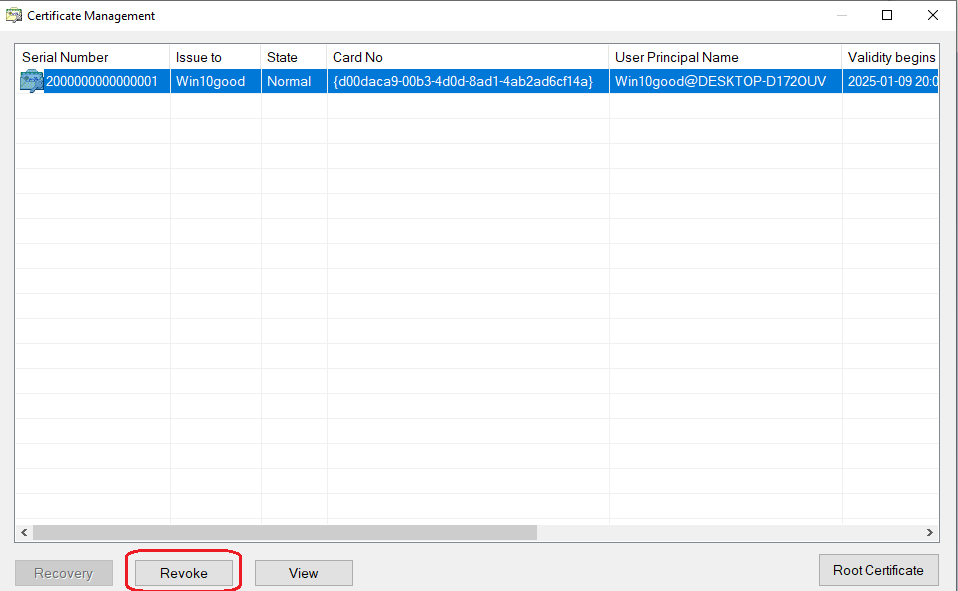Viewport: 958px width, 591px height.
Task: Click the Certificate Management title bar icon
Action: tap(15, 16)
